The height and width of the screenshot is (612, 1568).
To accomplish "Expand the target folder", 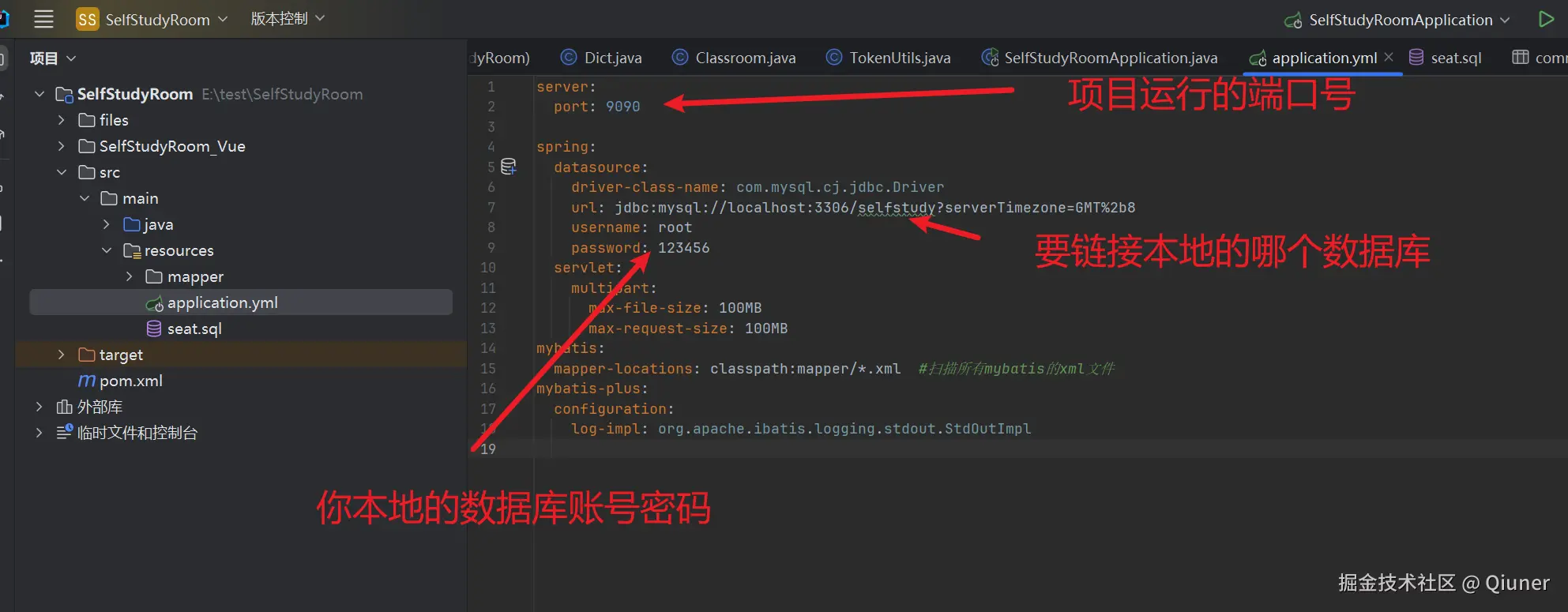I will click(62, 355).
